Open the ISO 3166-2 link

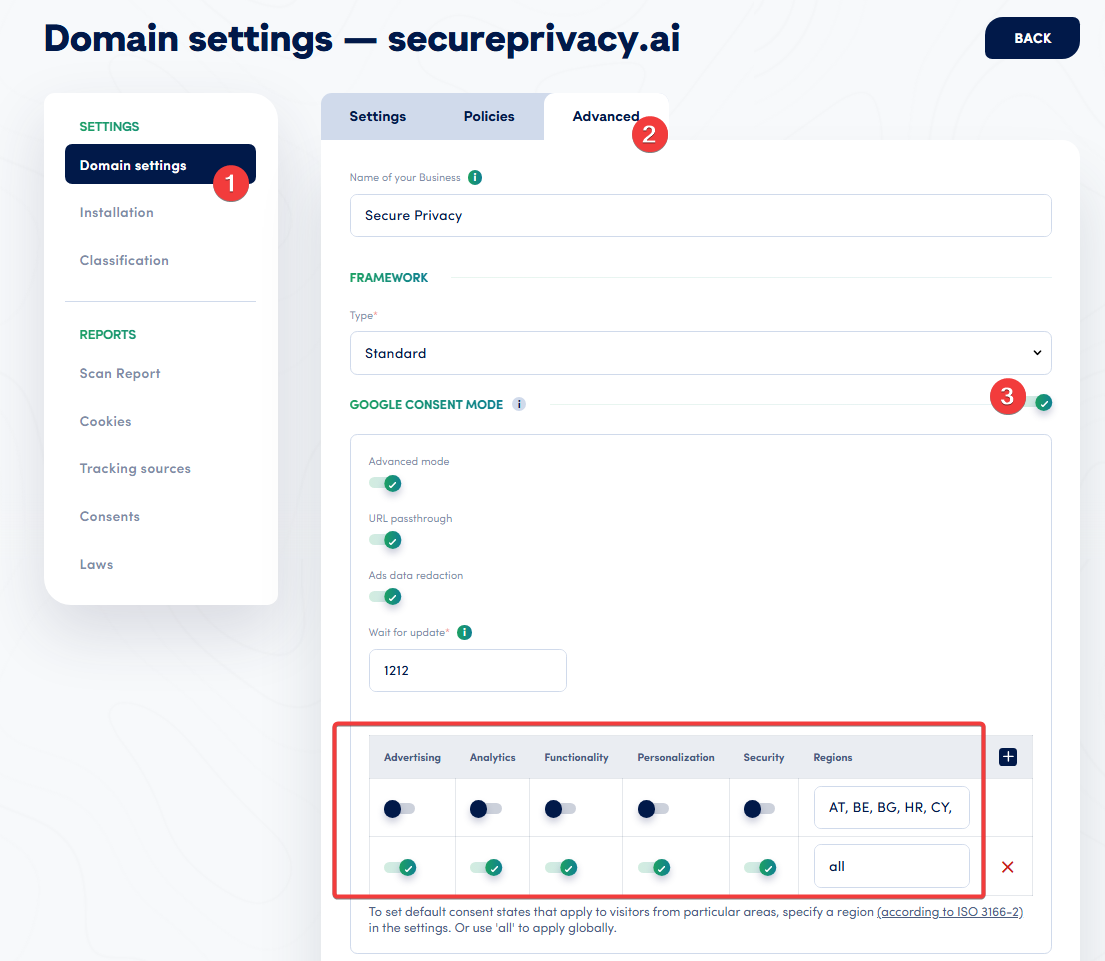click(x=949, y=911)
